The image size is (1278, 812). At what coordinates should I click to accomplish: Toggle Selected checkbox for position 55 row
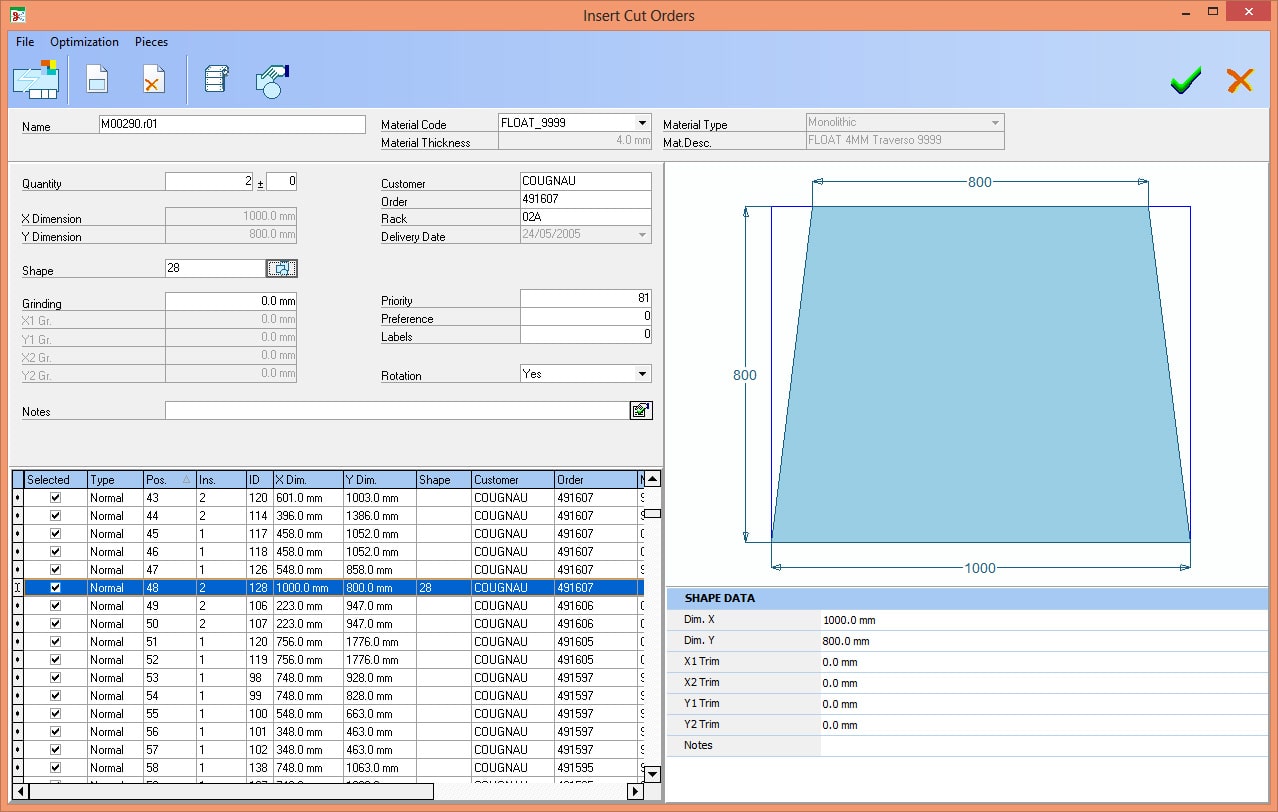click(56, 714)
